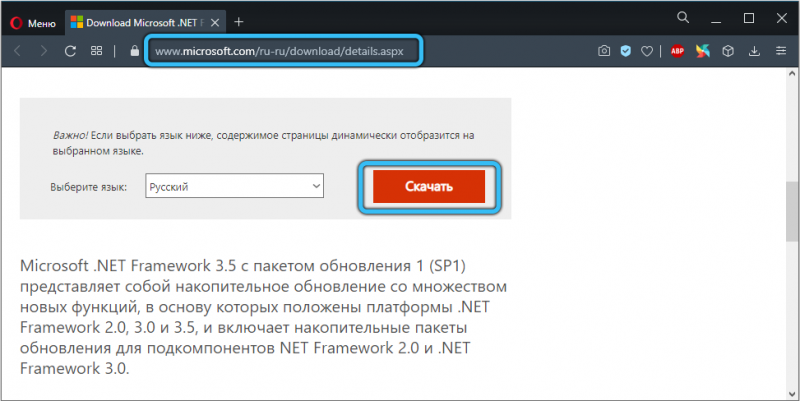Image resolution: width=800 pixels, height=401 pixels.
Task: Open the cube extensions icon
Action: 728,51
